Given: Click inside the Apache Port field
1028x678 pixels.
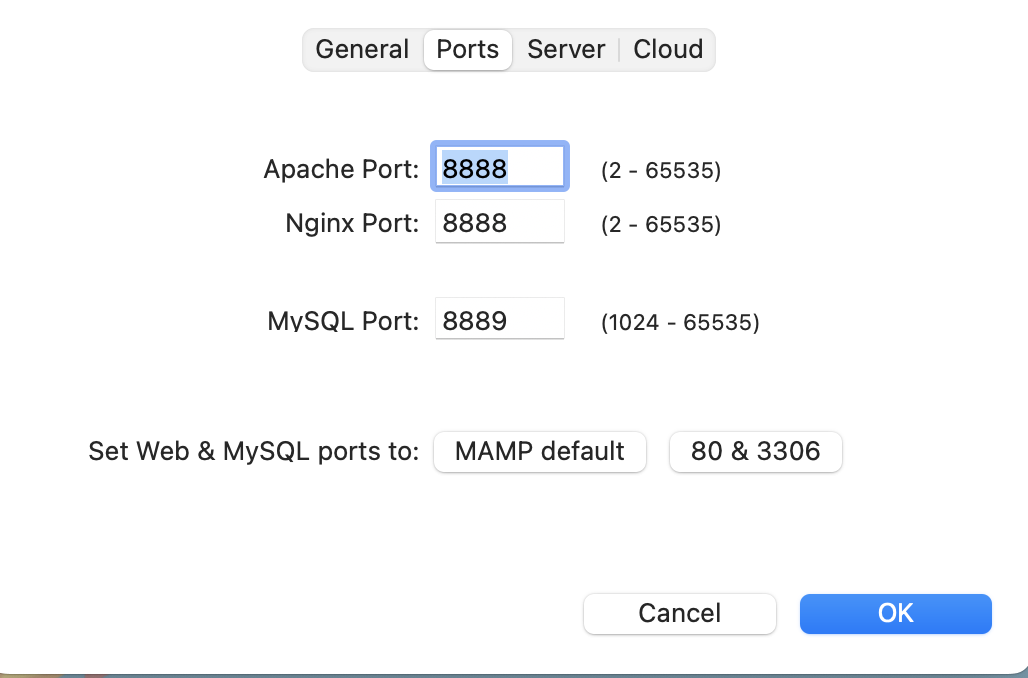Looking at the screenshot, I should coord(499,166).
